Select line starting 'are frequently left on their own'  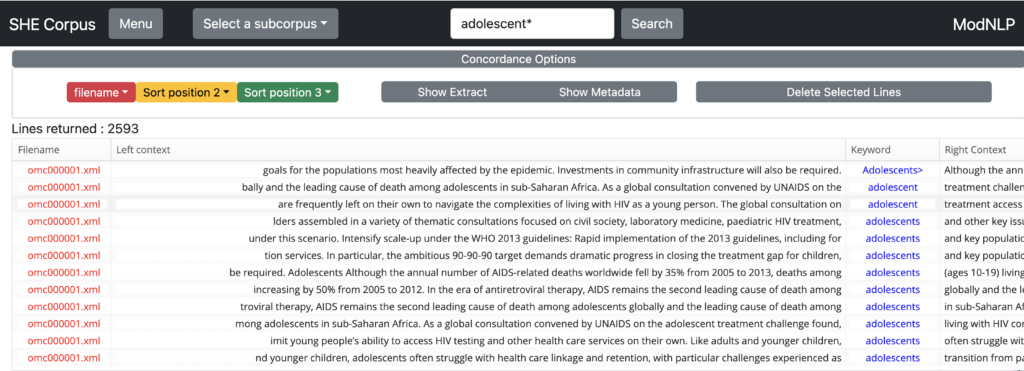click(479, 204)
